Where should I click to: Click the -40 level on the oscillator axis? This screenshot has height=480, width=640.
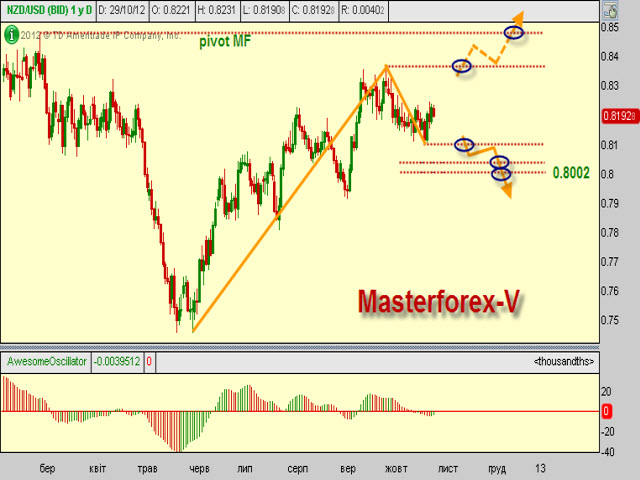click(607, 452)
